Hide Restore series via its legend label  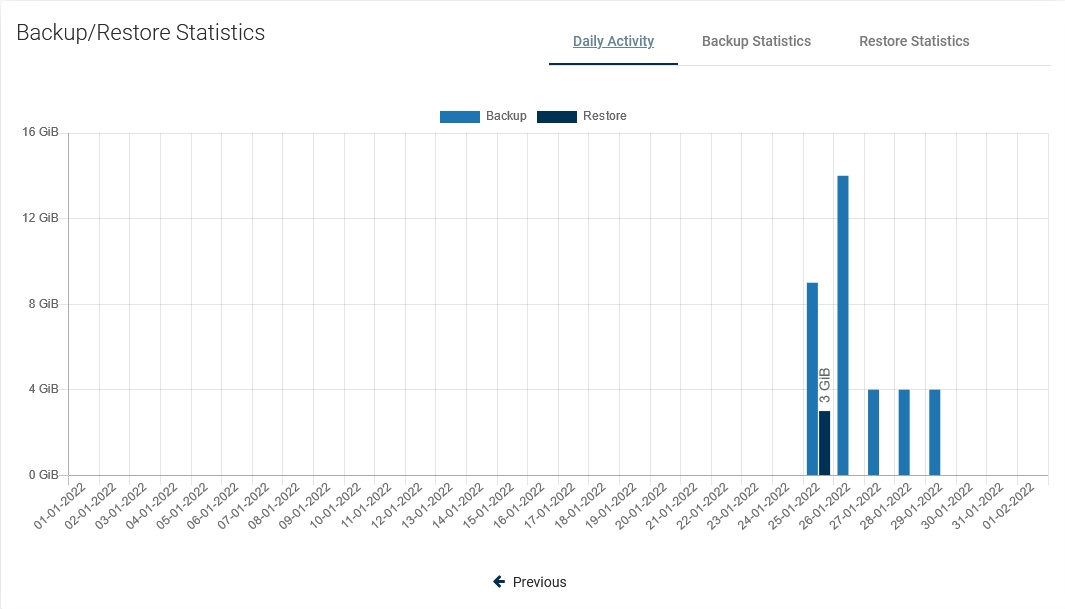tap(605, 116)
